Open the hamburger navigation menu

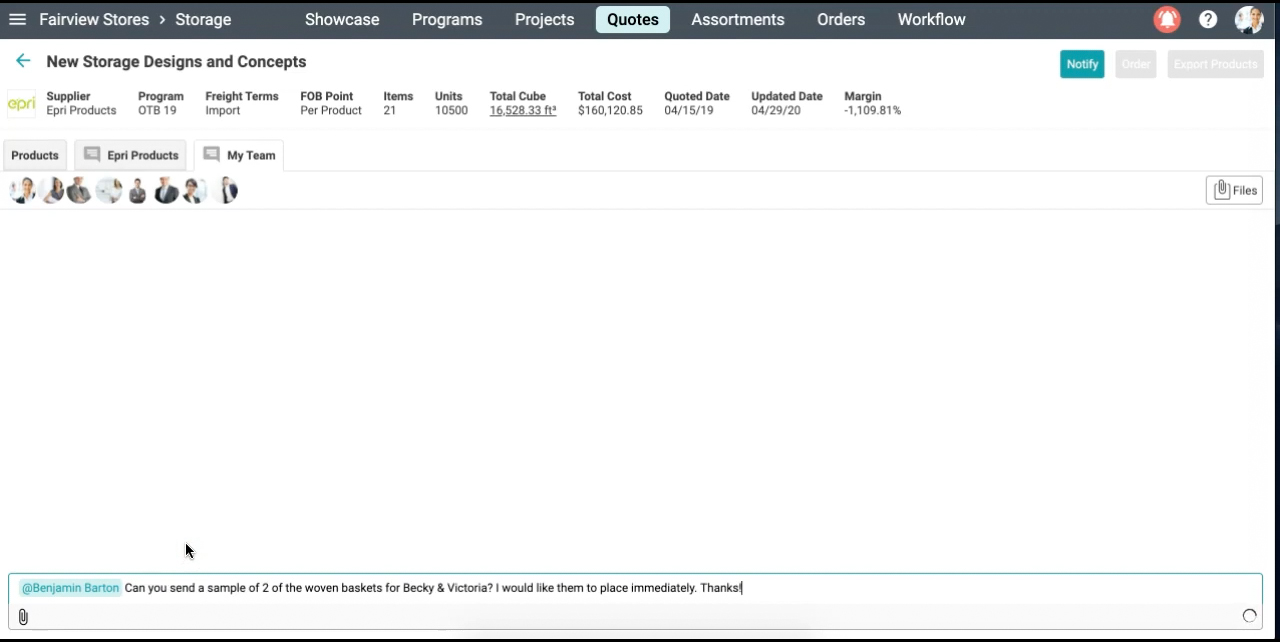(17, 19)
